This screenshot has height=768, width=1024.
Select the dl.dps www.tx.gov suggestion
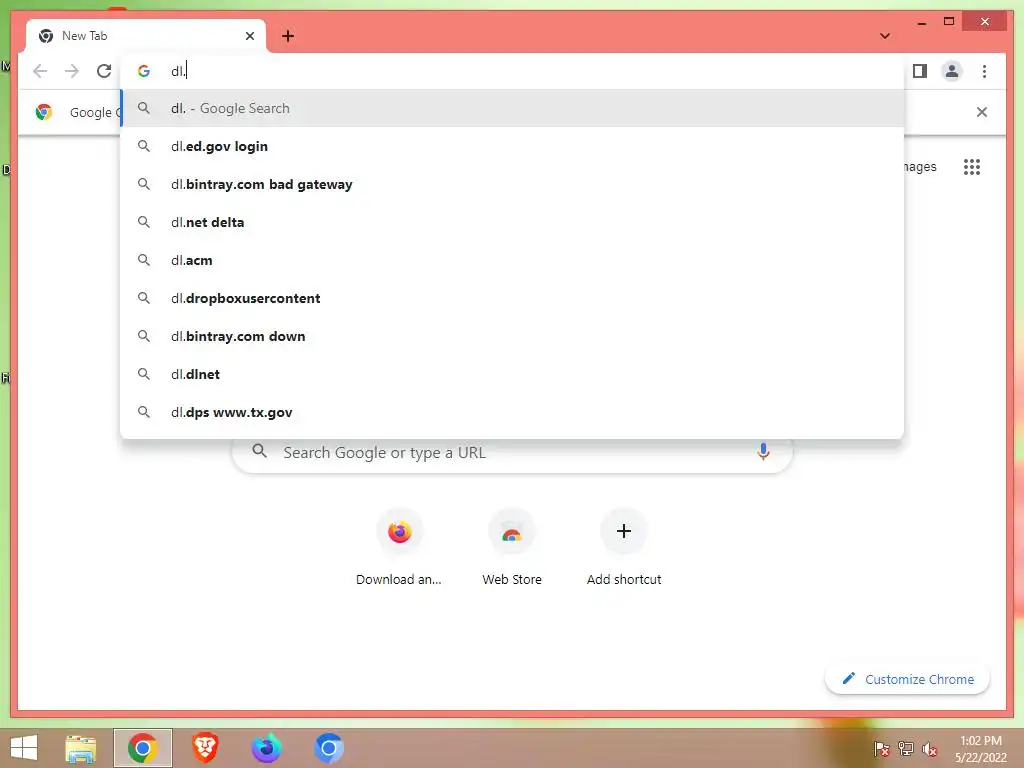pyautogui.click(x=513, y=412)
